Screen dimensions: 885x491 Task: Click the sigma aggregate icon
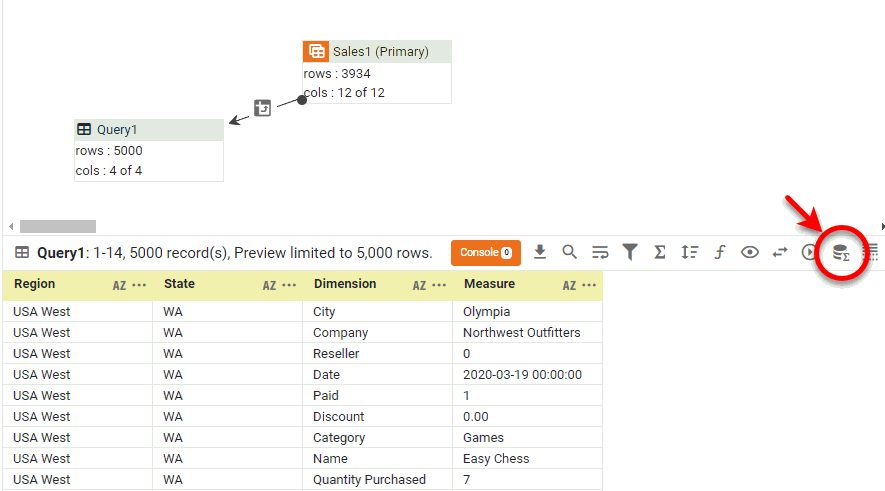click(660, 253)
